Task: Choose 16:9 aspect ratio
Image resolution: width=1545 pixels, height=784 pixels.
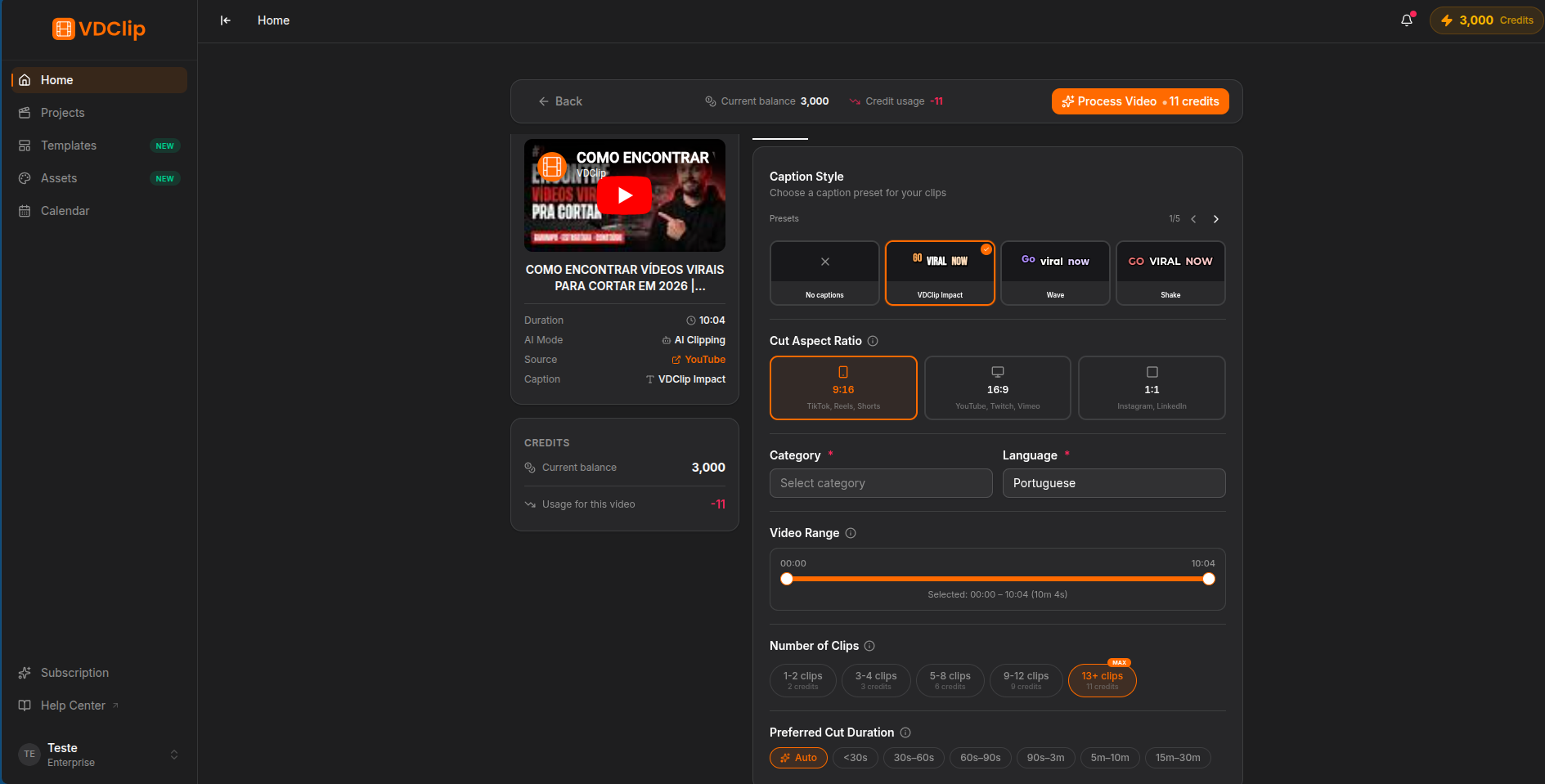Action: [x=998, y=388]
